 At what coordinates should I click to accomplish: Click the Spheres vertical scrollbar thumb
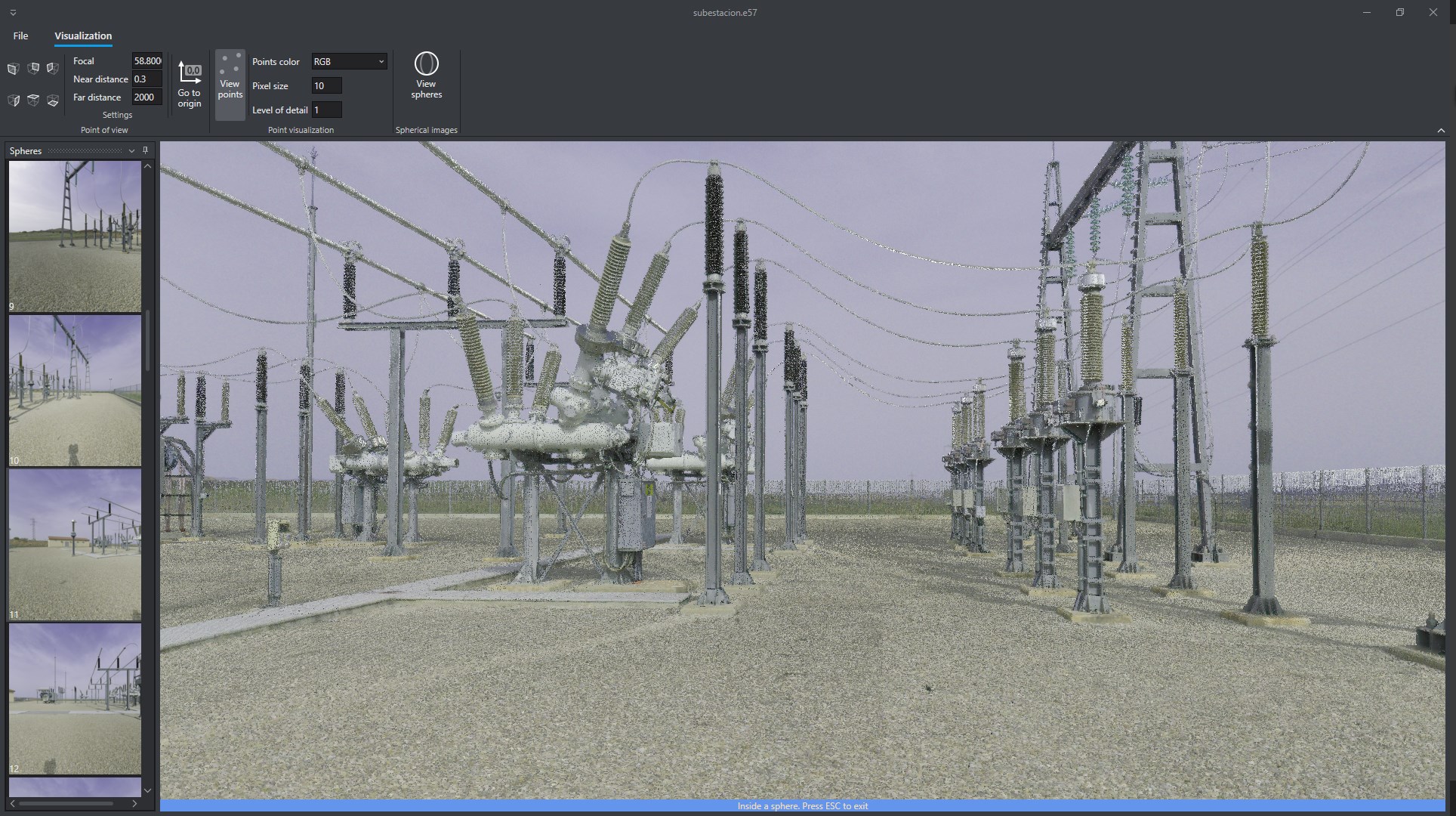147,340
